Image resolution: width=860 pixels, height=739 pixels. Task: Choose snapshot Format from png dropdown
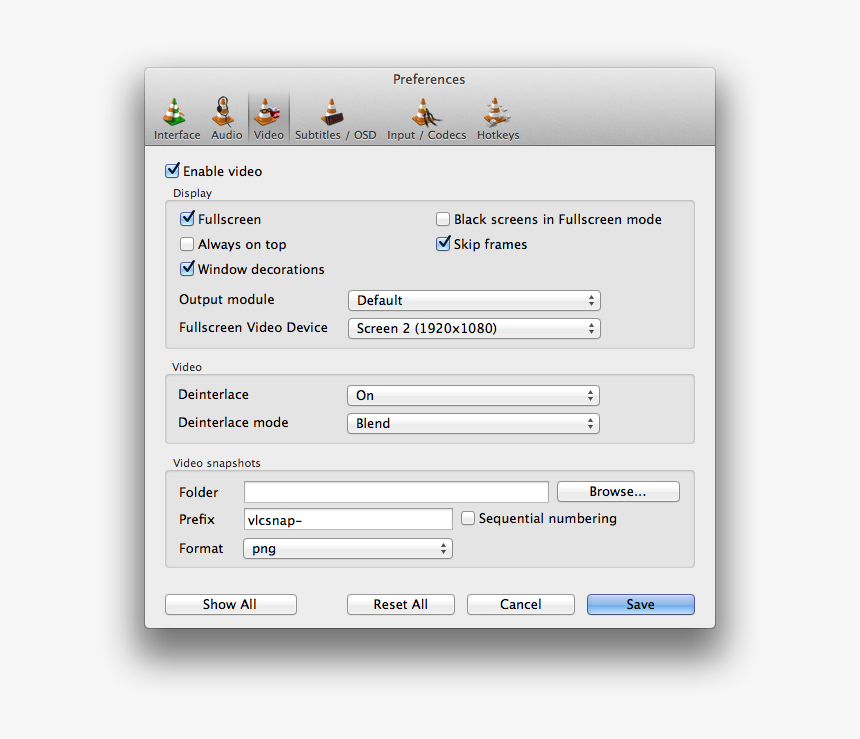[x=347, y=548]
